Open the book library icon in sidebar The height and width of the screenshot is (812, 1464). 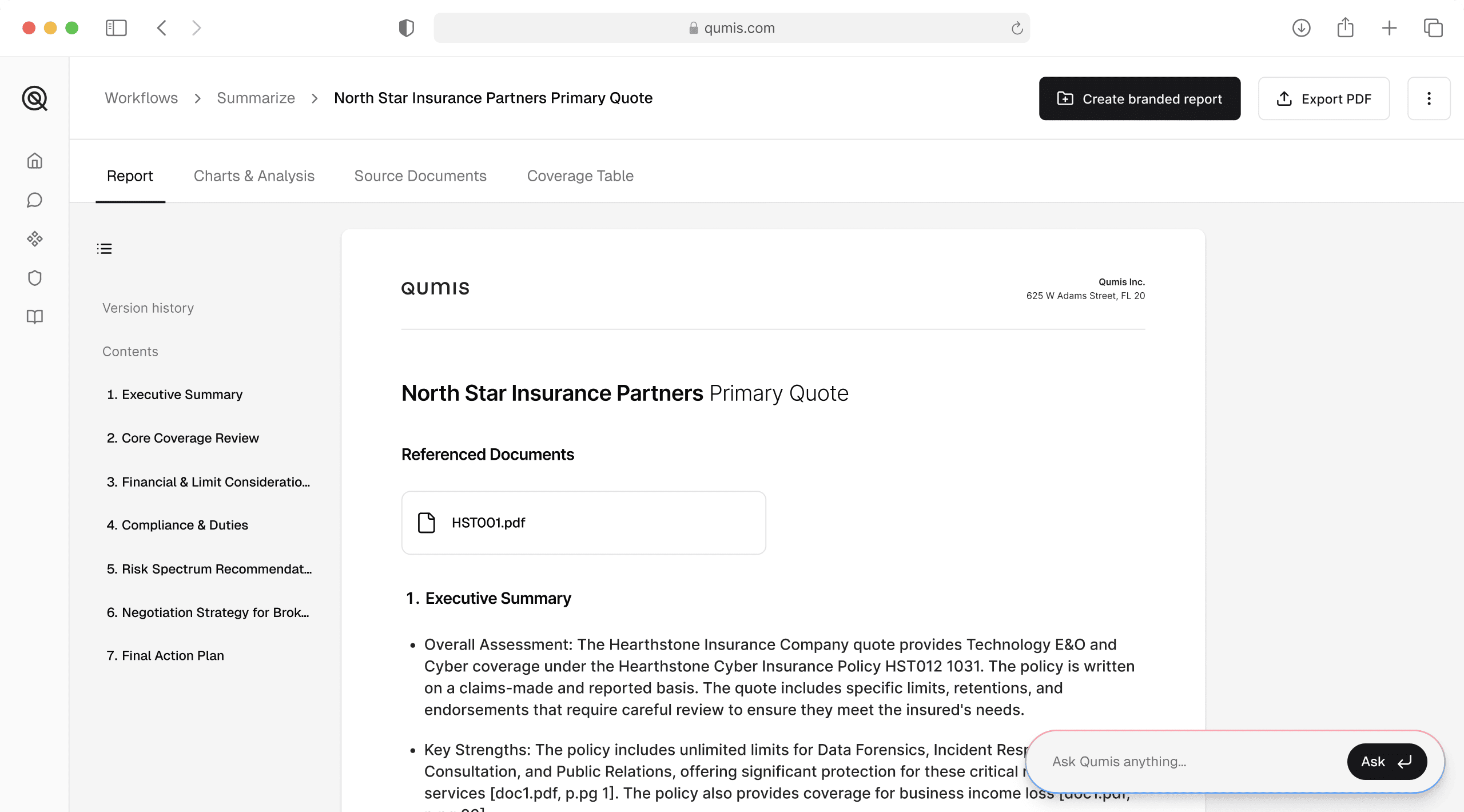click(x=34, y=316)
